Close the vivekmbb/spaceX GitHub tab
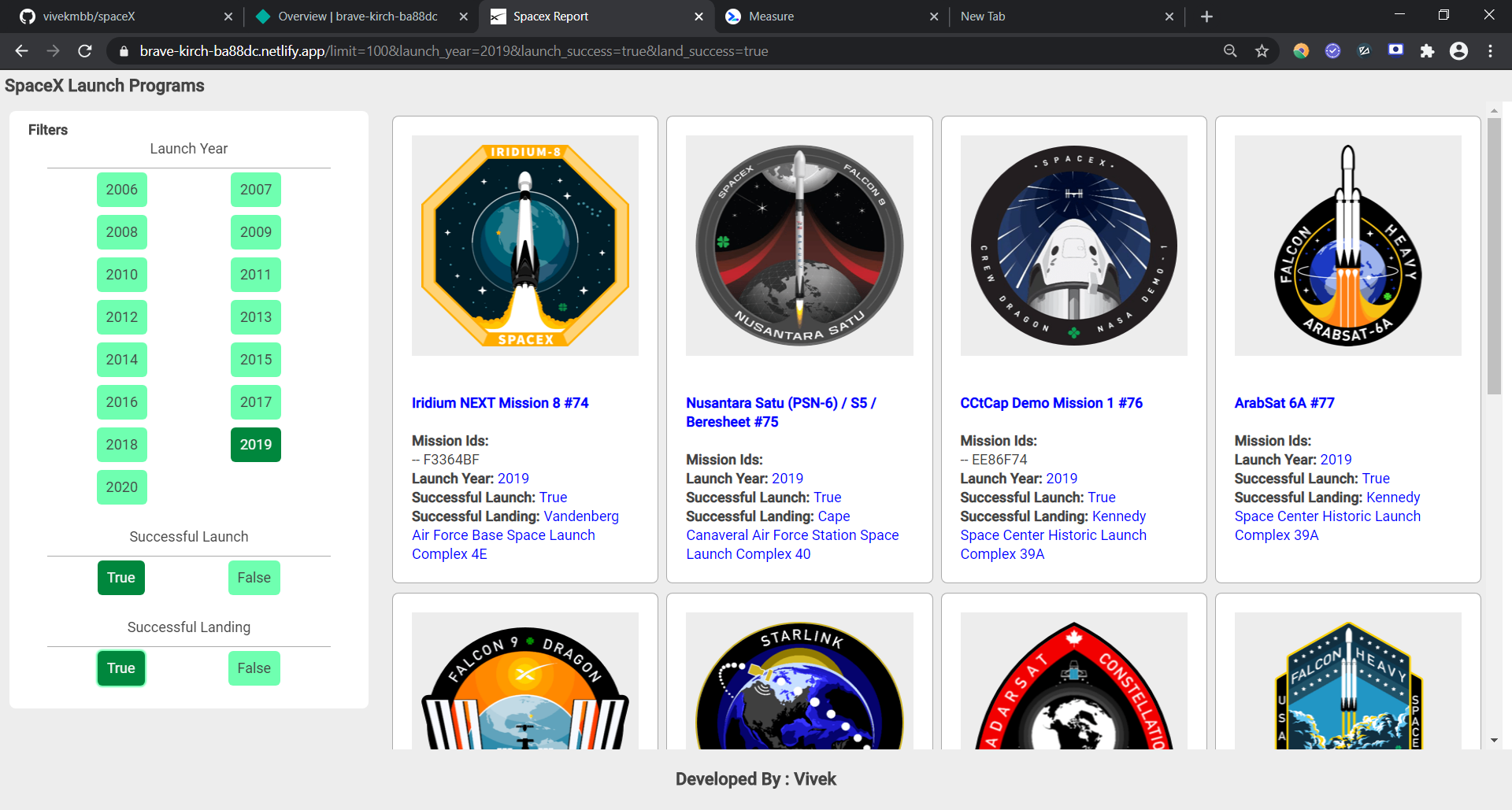The image size is (1512, 810). 228,17
